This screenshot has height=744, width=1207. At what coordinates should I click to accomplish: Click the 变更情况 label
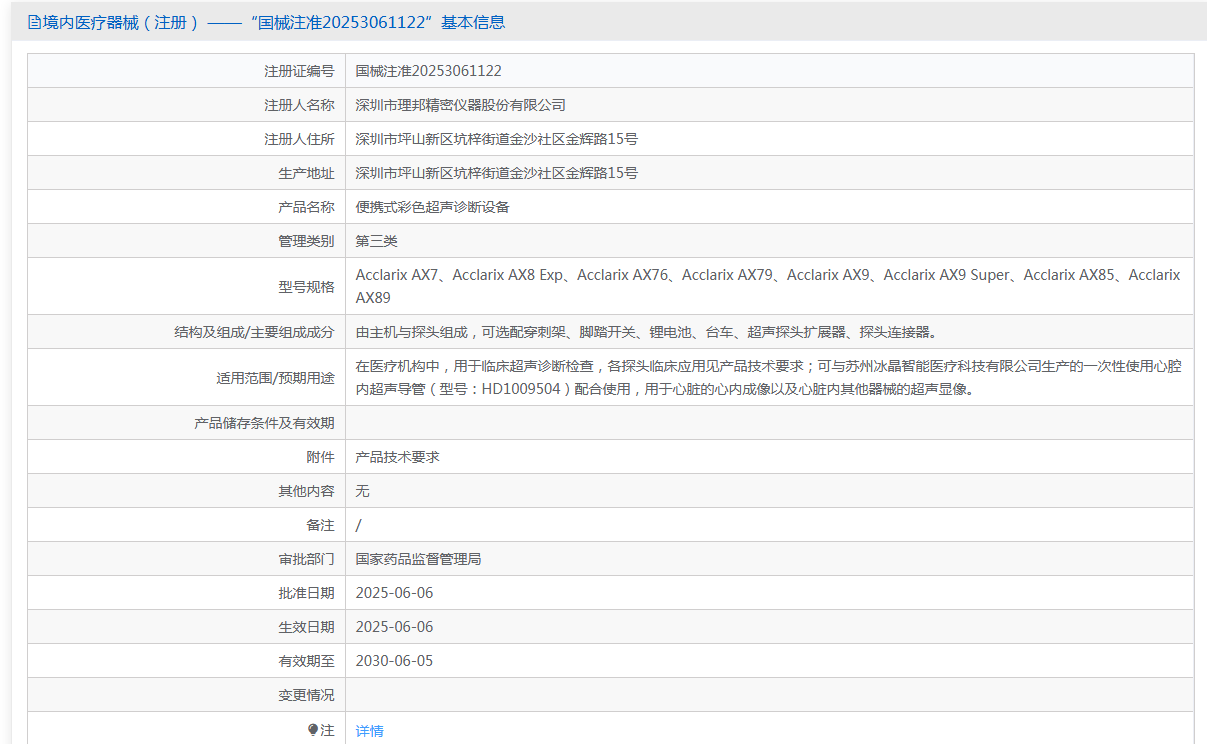[306, 695]
